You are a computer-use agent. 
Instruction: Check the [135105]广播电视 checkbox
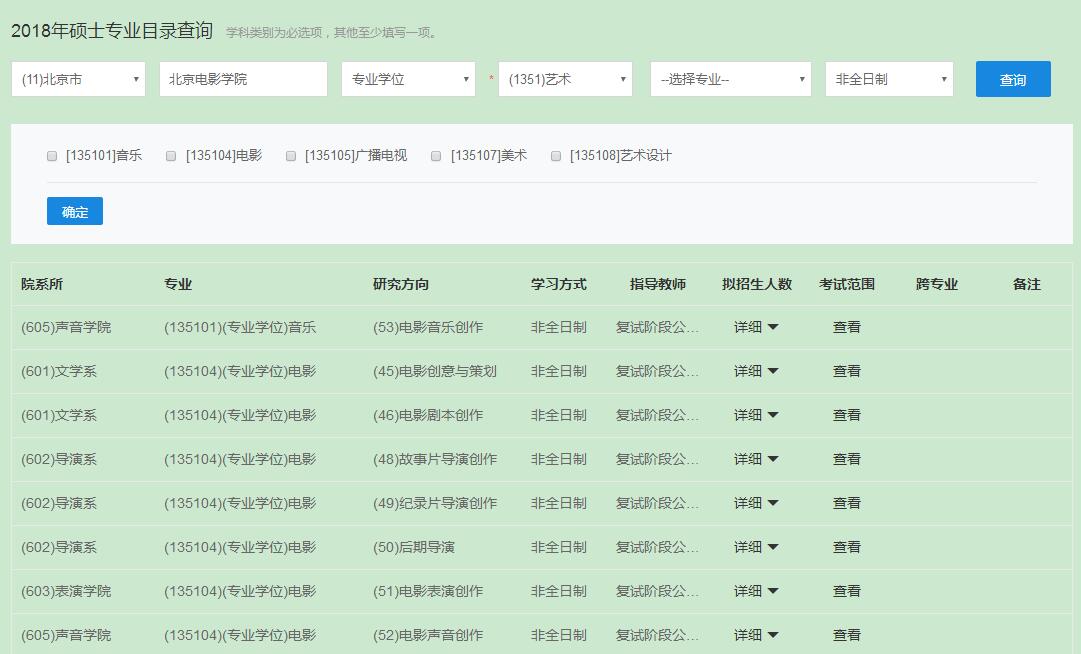tap(290, 155)
